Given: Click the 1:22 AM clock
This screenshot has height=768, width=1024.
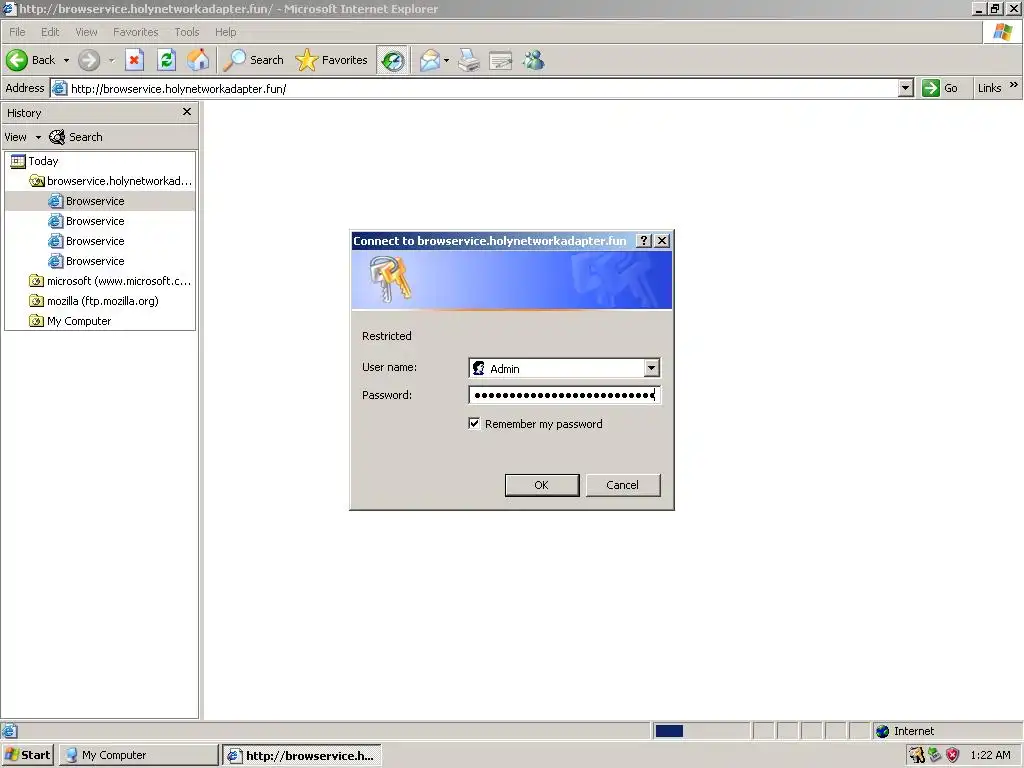Looking at the screenshot, I should (990, 755).
